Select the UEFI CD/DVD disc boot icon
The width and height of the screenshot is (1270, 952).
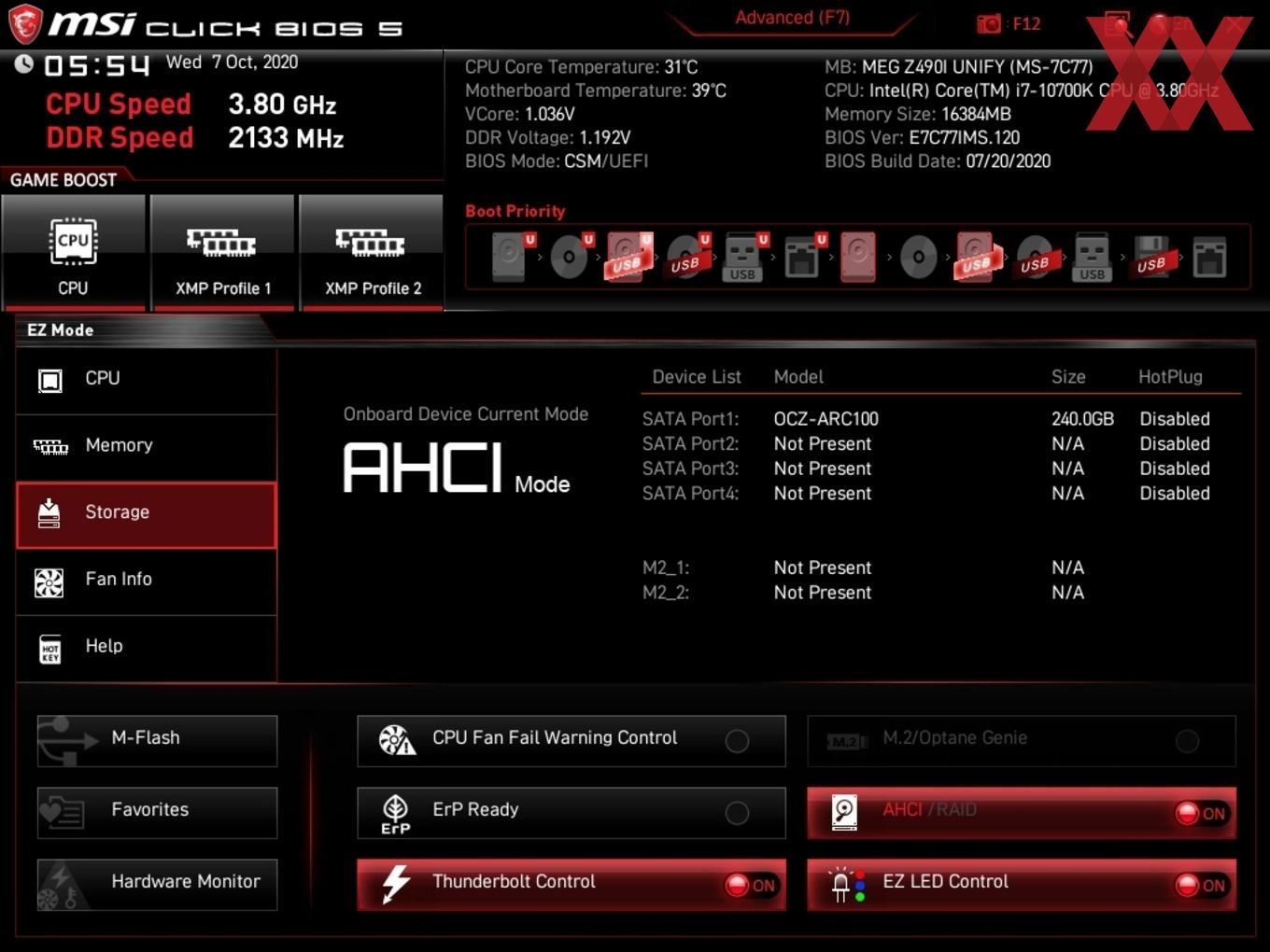[x=570, y=257]
